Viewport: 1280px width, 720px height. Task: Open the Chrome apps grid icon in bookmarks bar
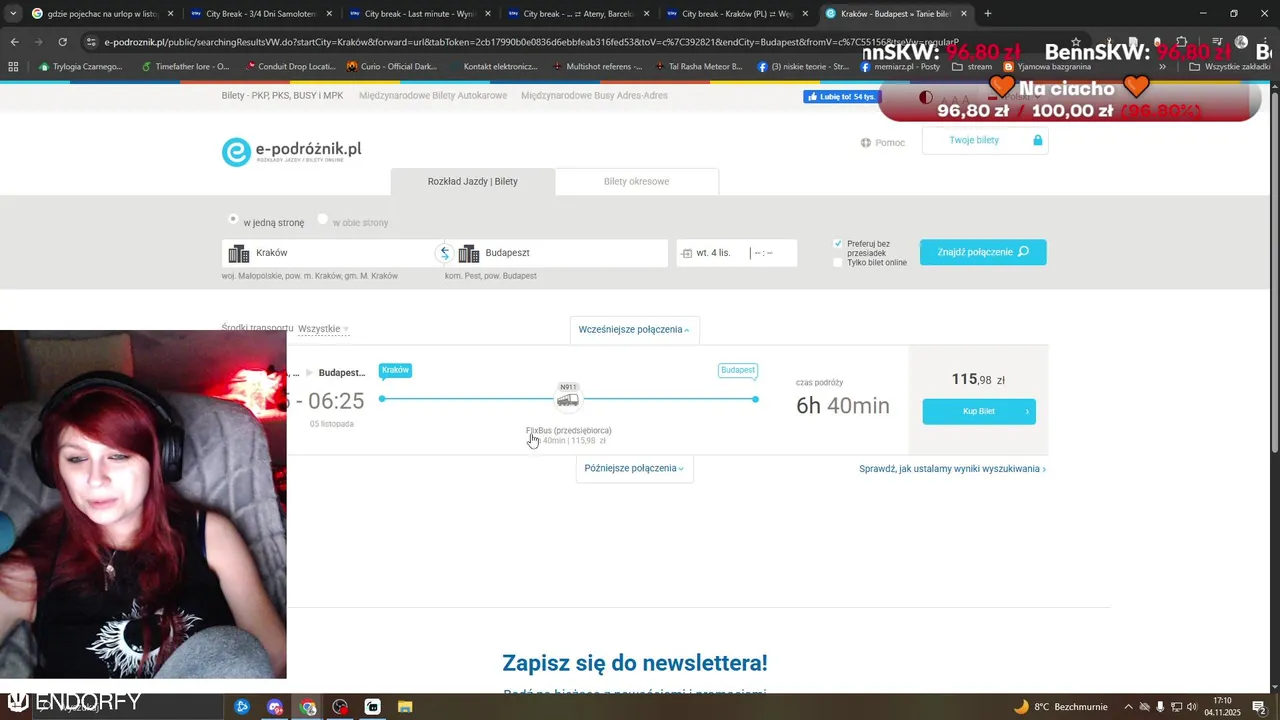pos(13,67)
